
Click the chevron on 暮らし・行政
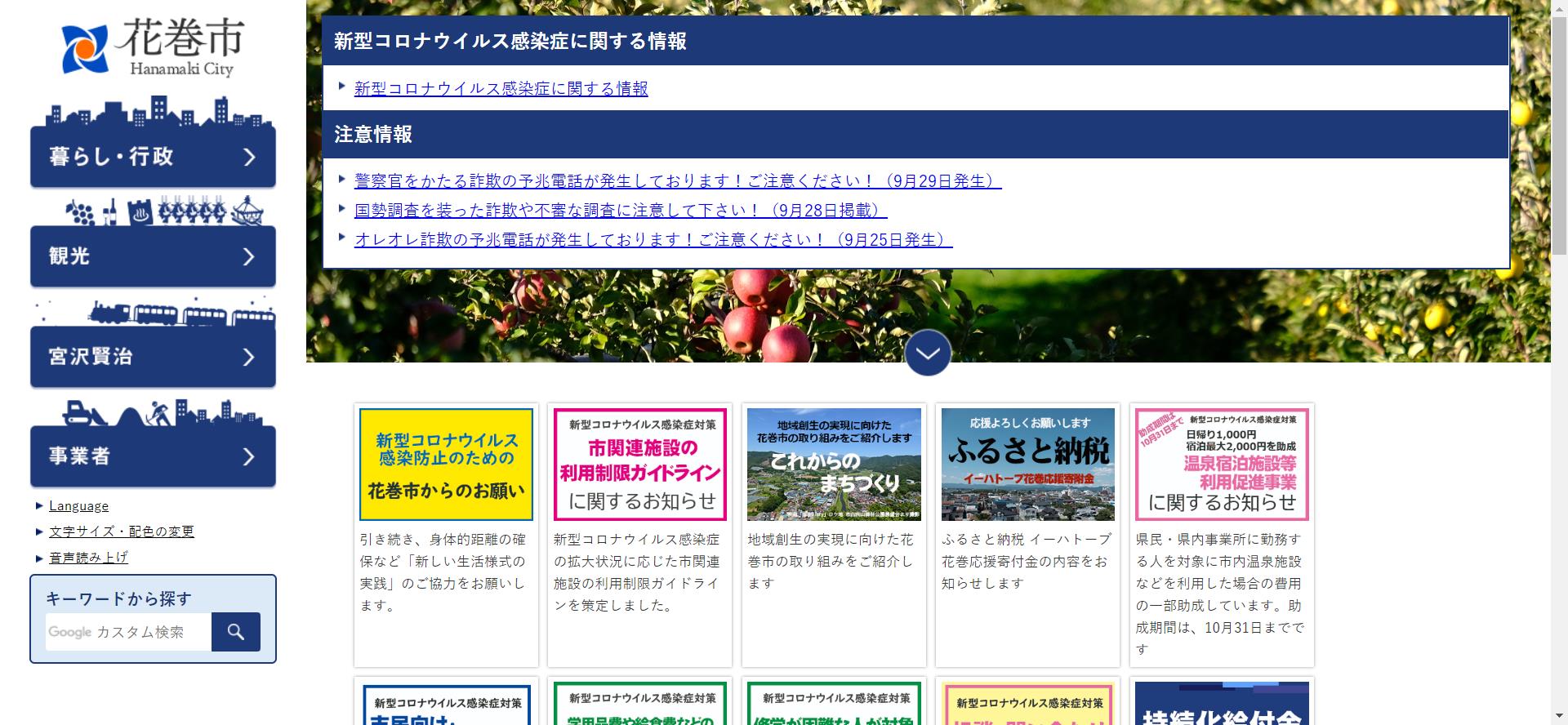[x=249, y=157]
